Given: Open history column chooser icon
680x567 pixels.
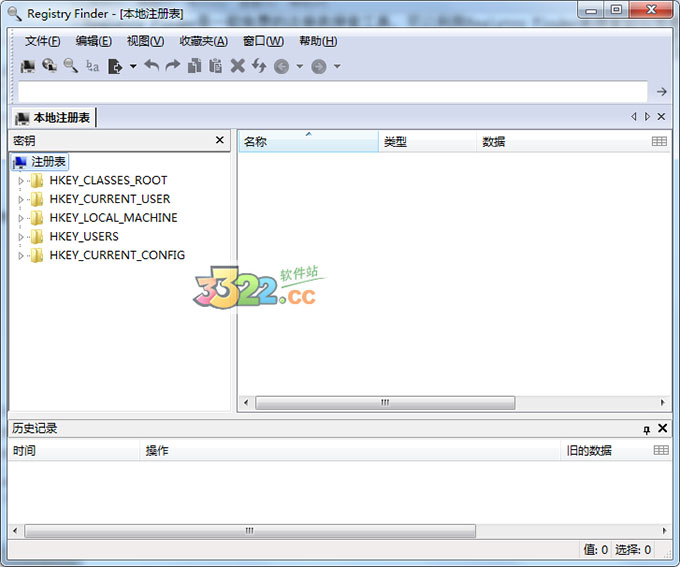Looking at the screenshot, I should (x=660, y=450).
